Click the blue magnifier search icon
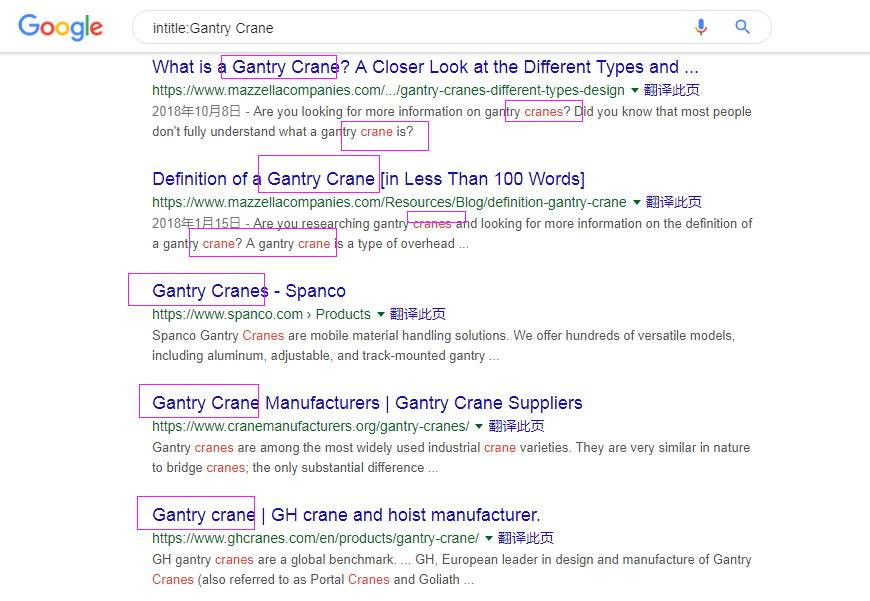Screen dimensions: 870x601 (x=742, y=27)
